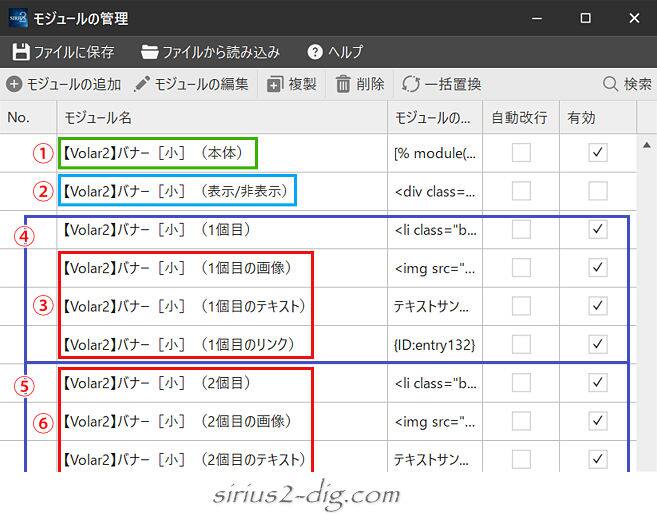
Task: Enable 自動改行 for （1個目） row
Action: click(521, 229)
